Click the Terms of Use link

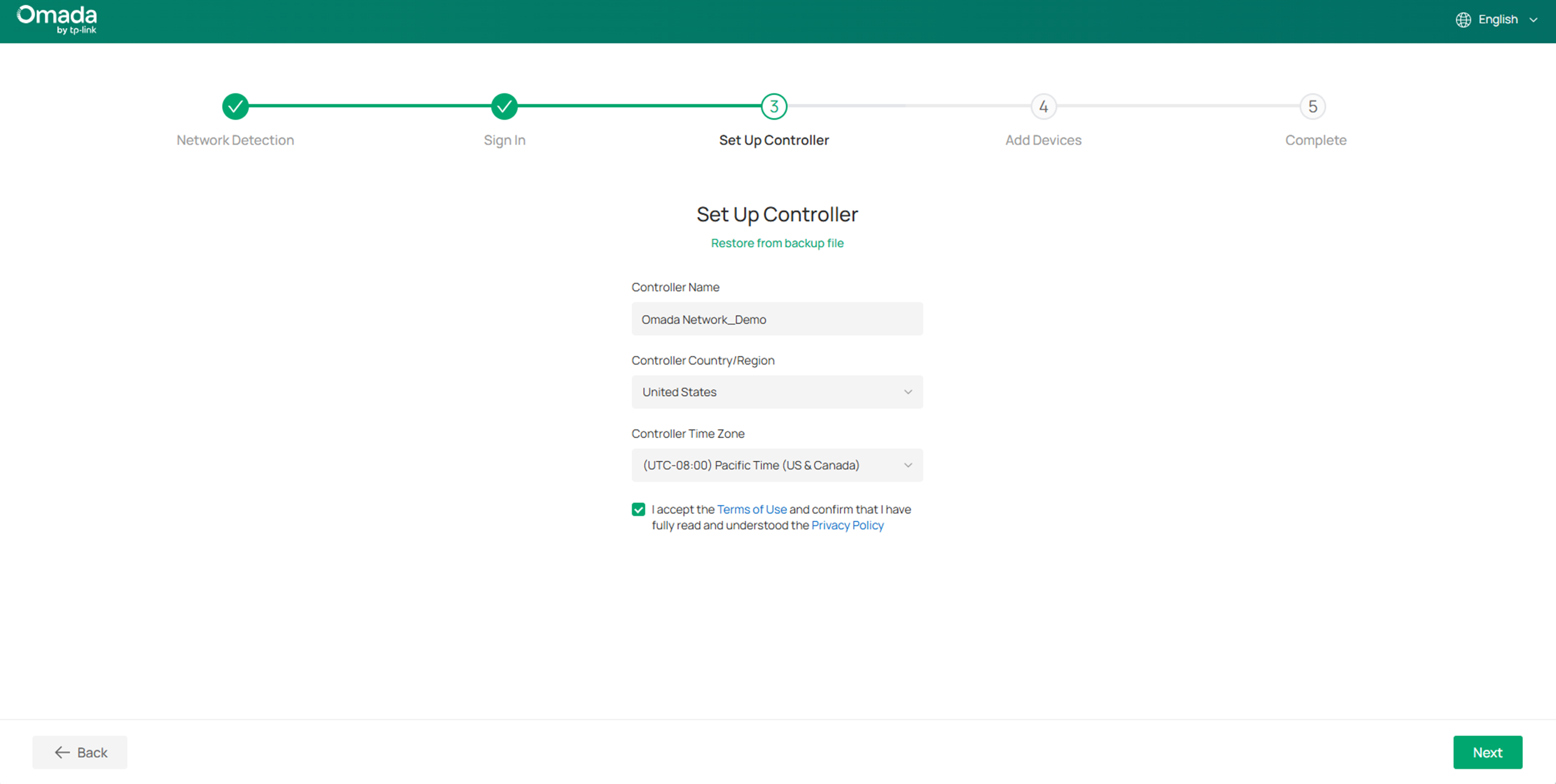pos(751,509)
